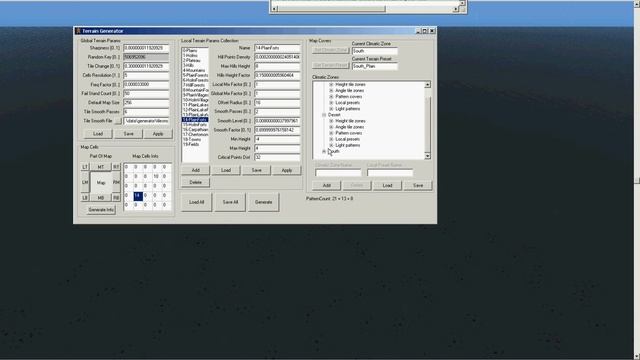Click the central Map button
The height and width of the screenshot is (360, 640).
[101, 182]
